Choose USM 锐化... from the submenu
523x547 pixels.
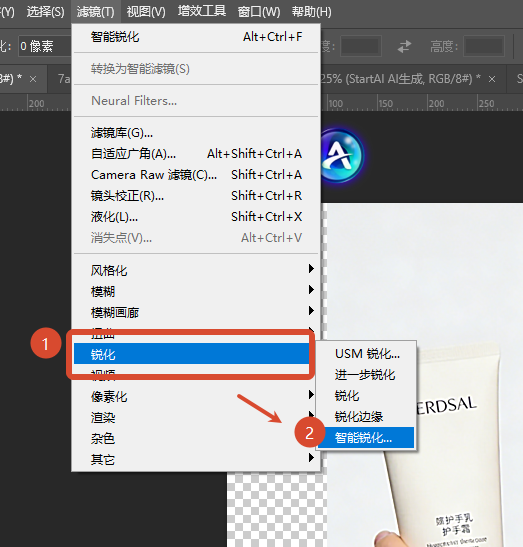pyautogui.click(x=366, y=354)
